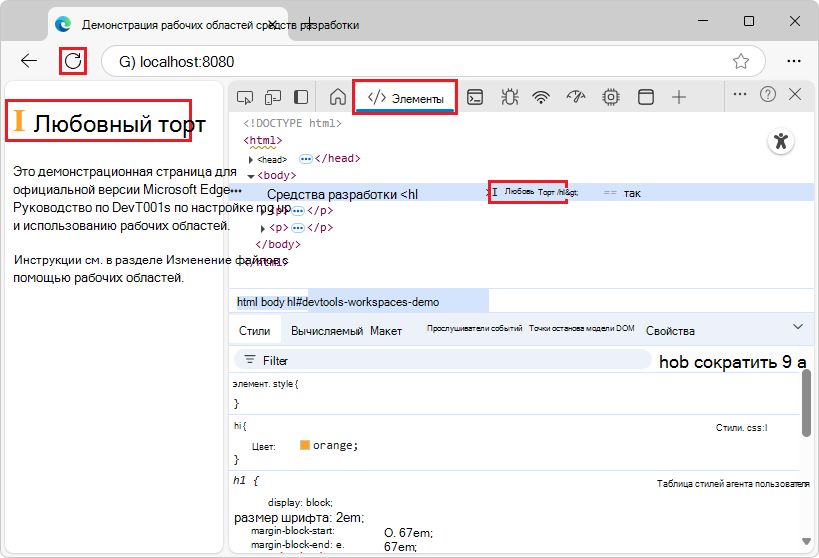Open the accessibility tree view button
The image size is (819, 558).
point(781,141)
